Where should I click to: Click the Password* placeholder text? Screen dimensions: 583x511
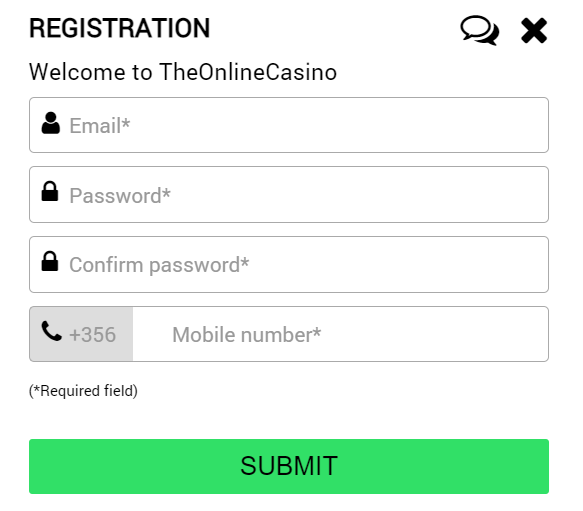[x=120, y=195]
